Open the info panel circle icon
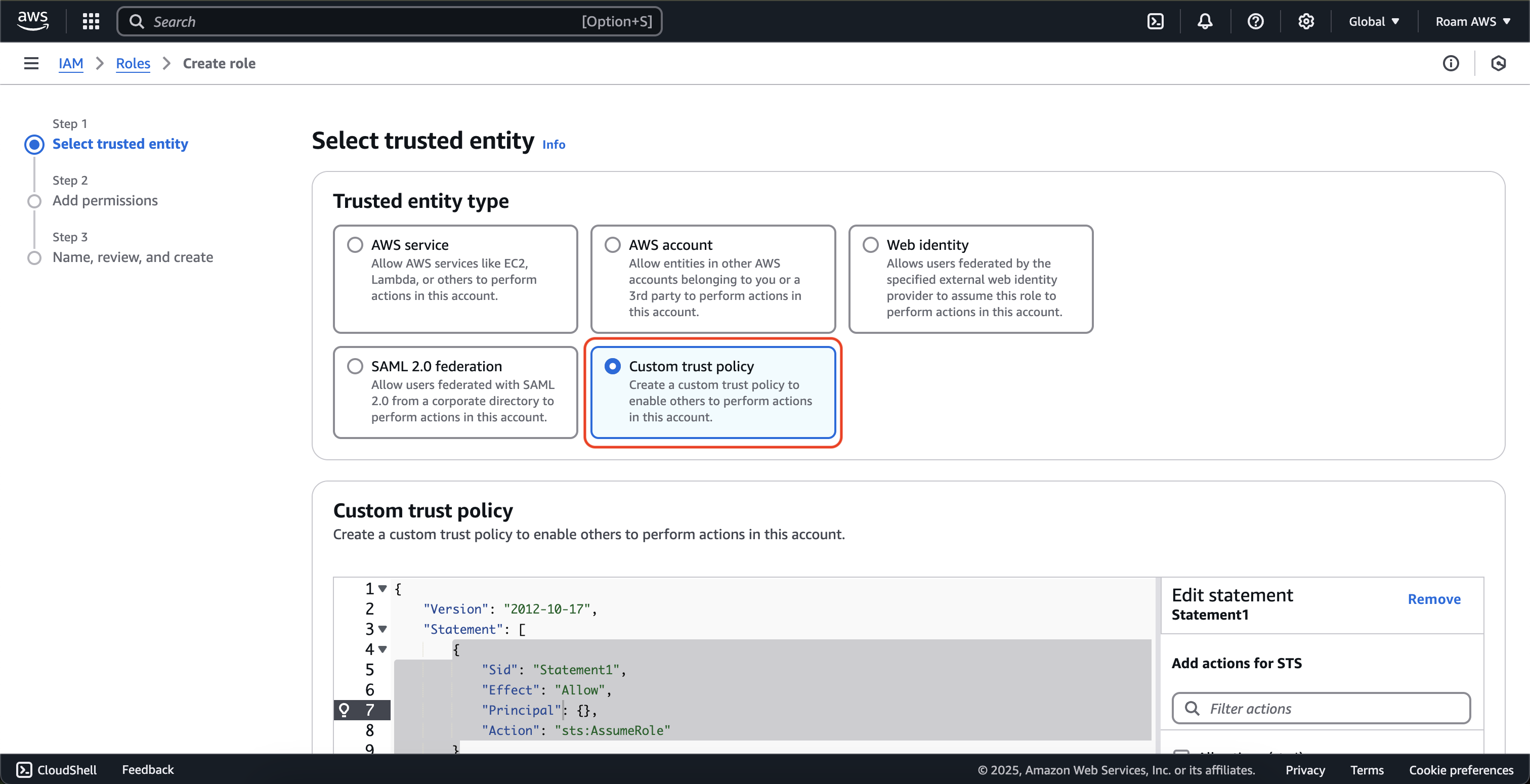The height and width of the screenshot is (784, 1530). click(1451, 63)
